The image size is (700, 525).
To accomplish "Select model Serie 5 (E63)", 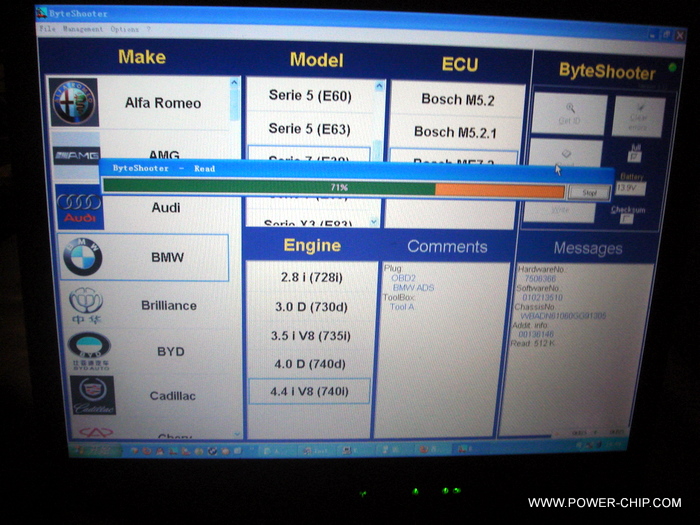I will [309, 129].
